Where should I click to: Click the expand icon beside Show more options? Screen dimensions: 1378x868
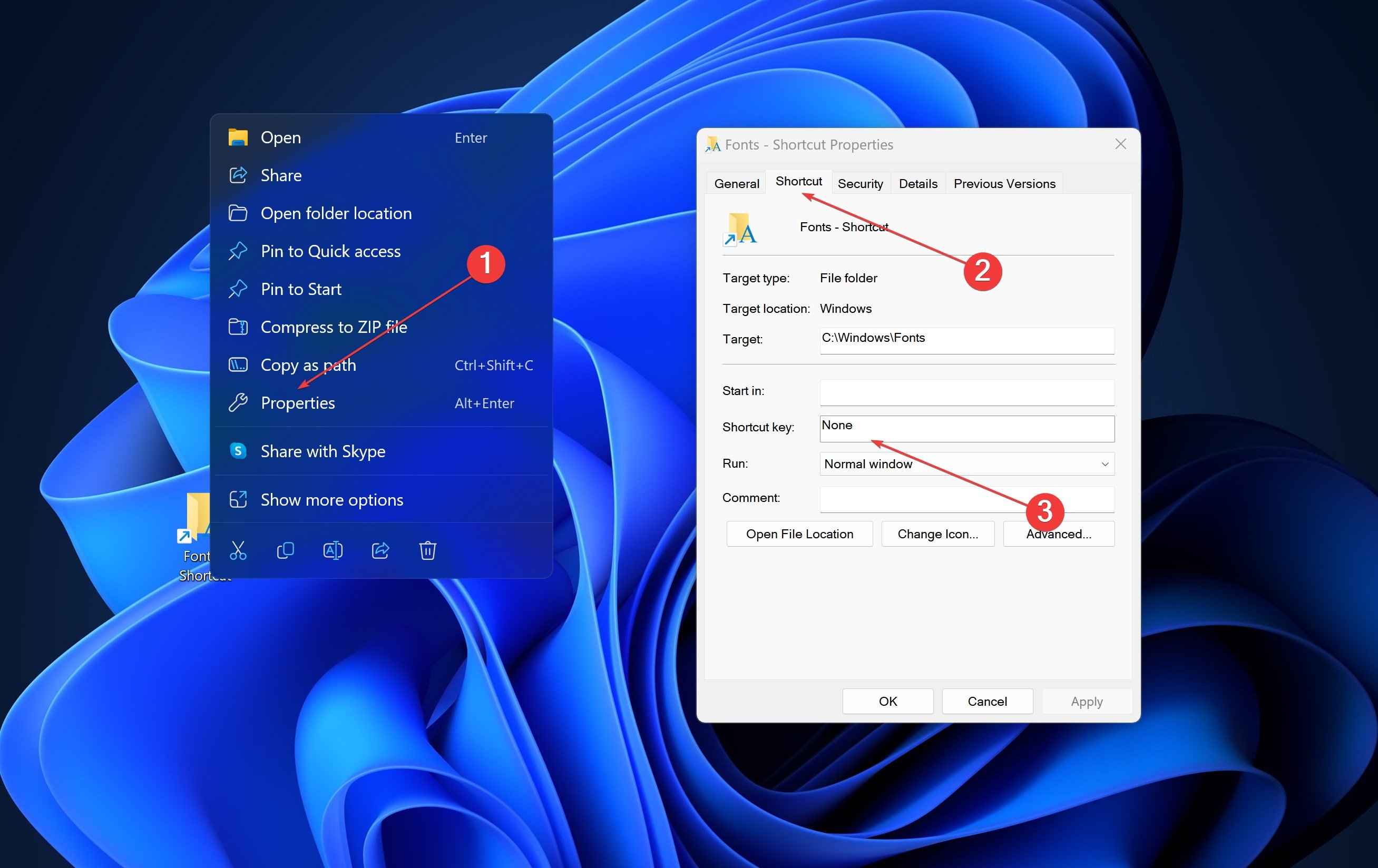[238, 499]
